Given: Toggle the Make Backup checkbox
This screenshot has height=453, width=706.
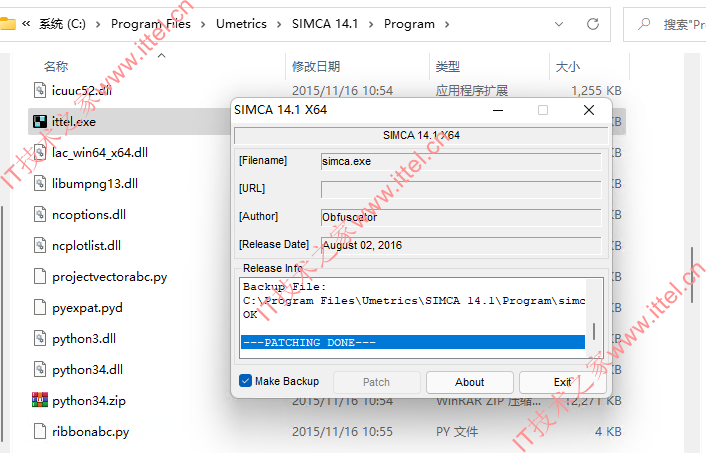Looking at the screenshot, I should (x=245, y=381).
